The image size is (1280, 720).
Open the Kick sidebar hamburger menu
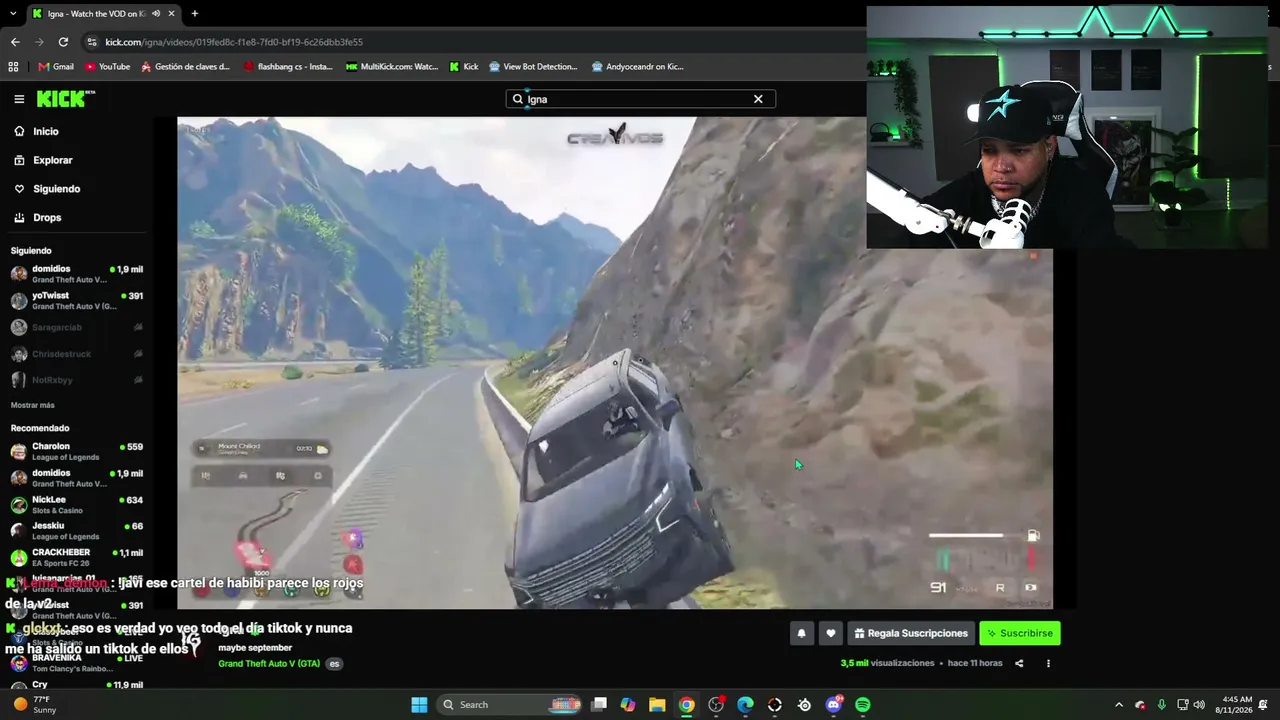(x=19, y=99)
